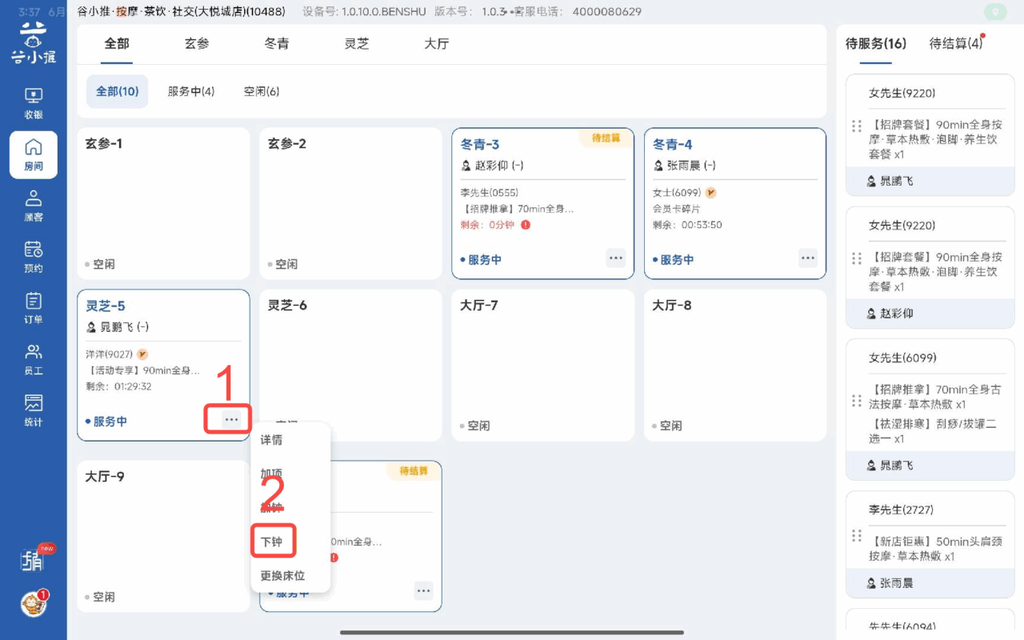Viewport: 1024px width, 640px height.
Task: Grab the drag handle on 李先生(2727) order
Action: click(x=857, y=536)
